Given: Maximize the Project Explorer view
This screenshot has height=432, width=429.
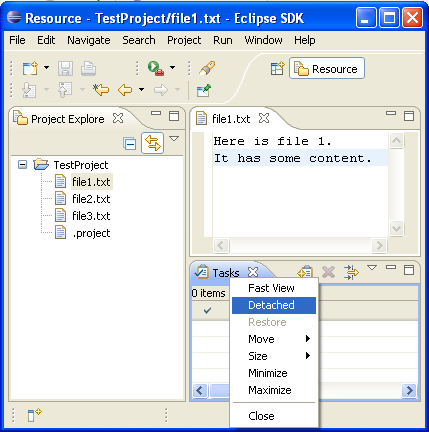Looking at the screenshot, I should 174,116.
